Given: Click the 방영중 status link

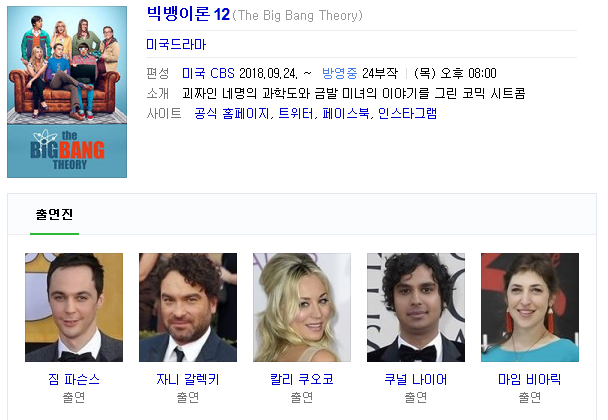Looking at the screenshot, I should (x=339, y=73).
